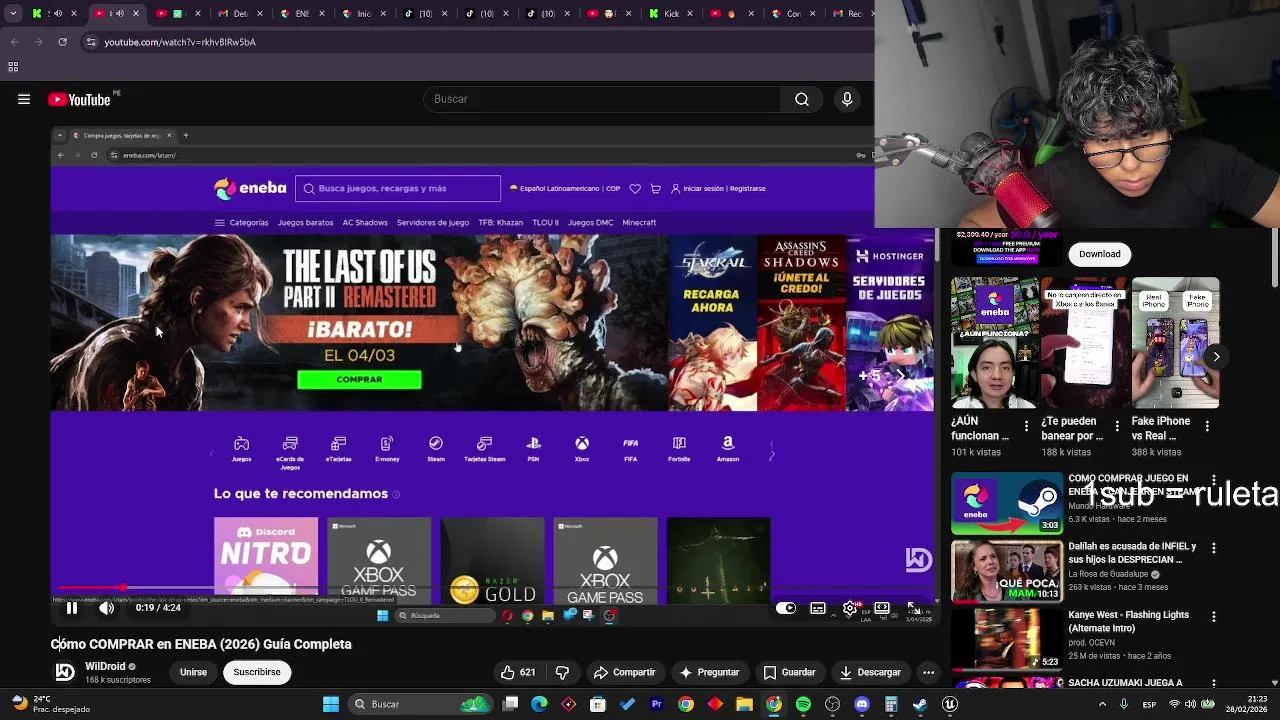
Task: Show next Shorts with right arrow
Action: pos(1216,356)
